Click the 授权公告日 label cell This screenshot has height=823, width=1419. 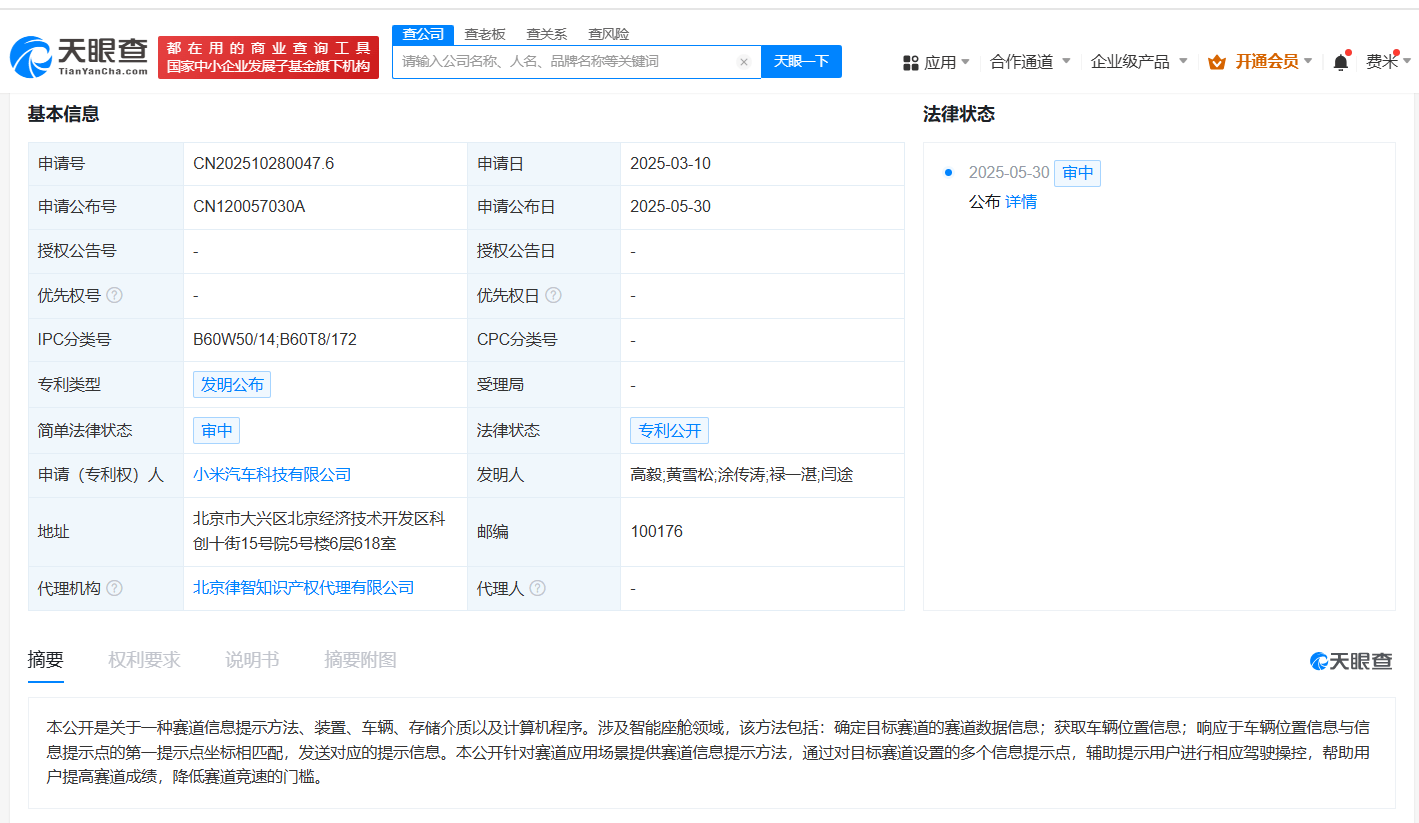[544, 251]
